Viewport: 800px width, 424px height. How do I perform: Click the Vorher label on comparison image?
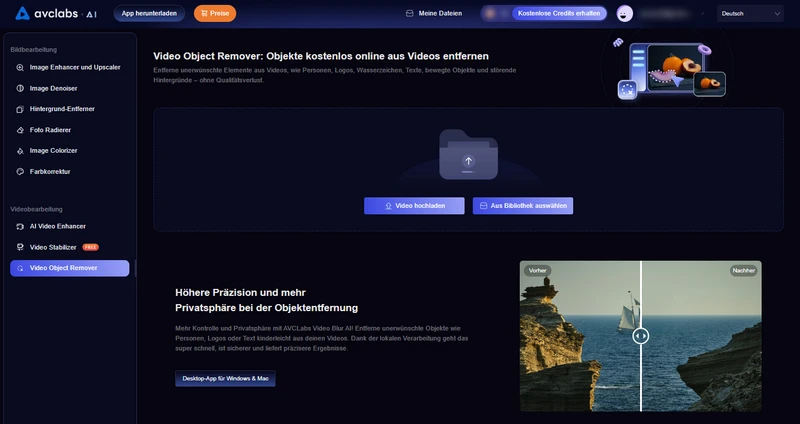coord(538,270)
